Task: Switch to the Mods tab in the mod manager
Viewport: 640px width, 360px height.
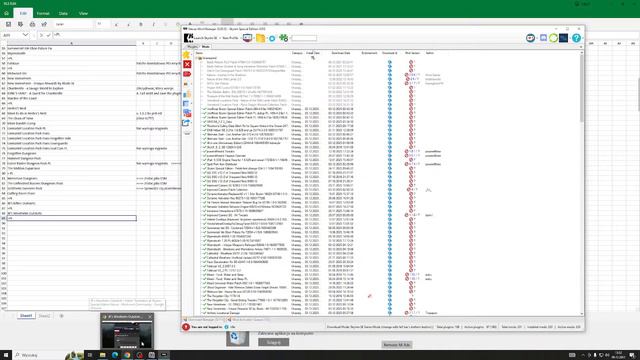Action: point(206,47)
